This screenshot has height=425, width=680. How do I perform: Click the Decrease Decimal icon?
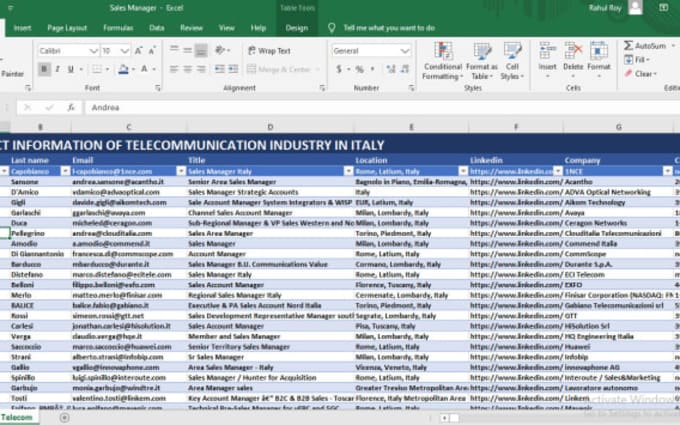tap(405, 69)
